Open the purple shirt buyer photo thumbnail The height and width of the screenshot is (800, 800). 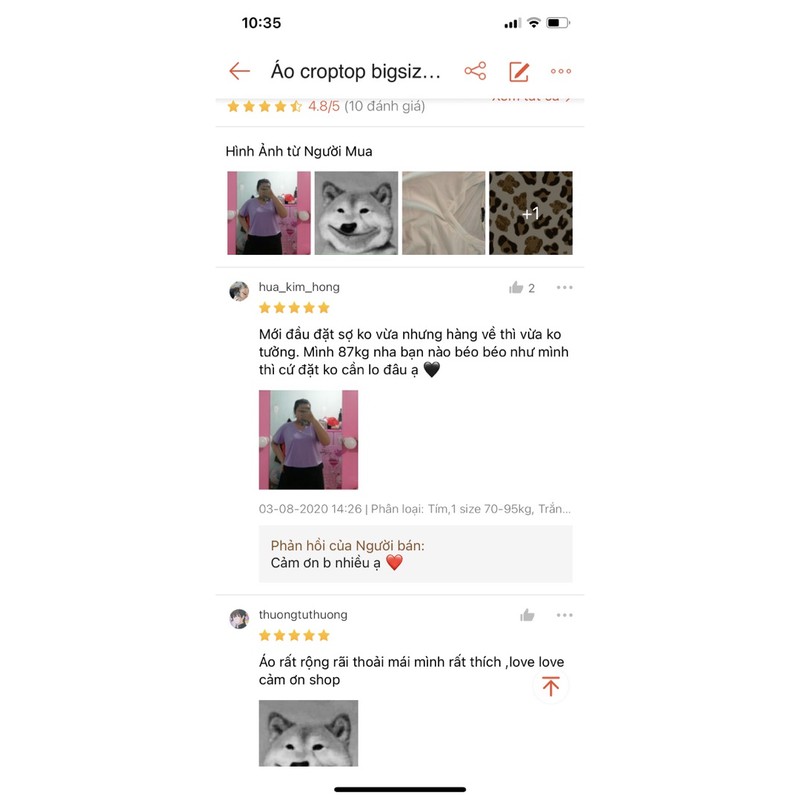point(269,213)
